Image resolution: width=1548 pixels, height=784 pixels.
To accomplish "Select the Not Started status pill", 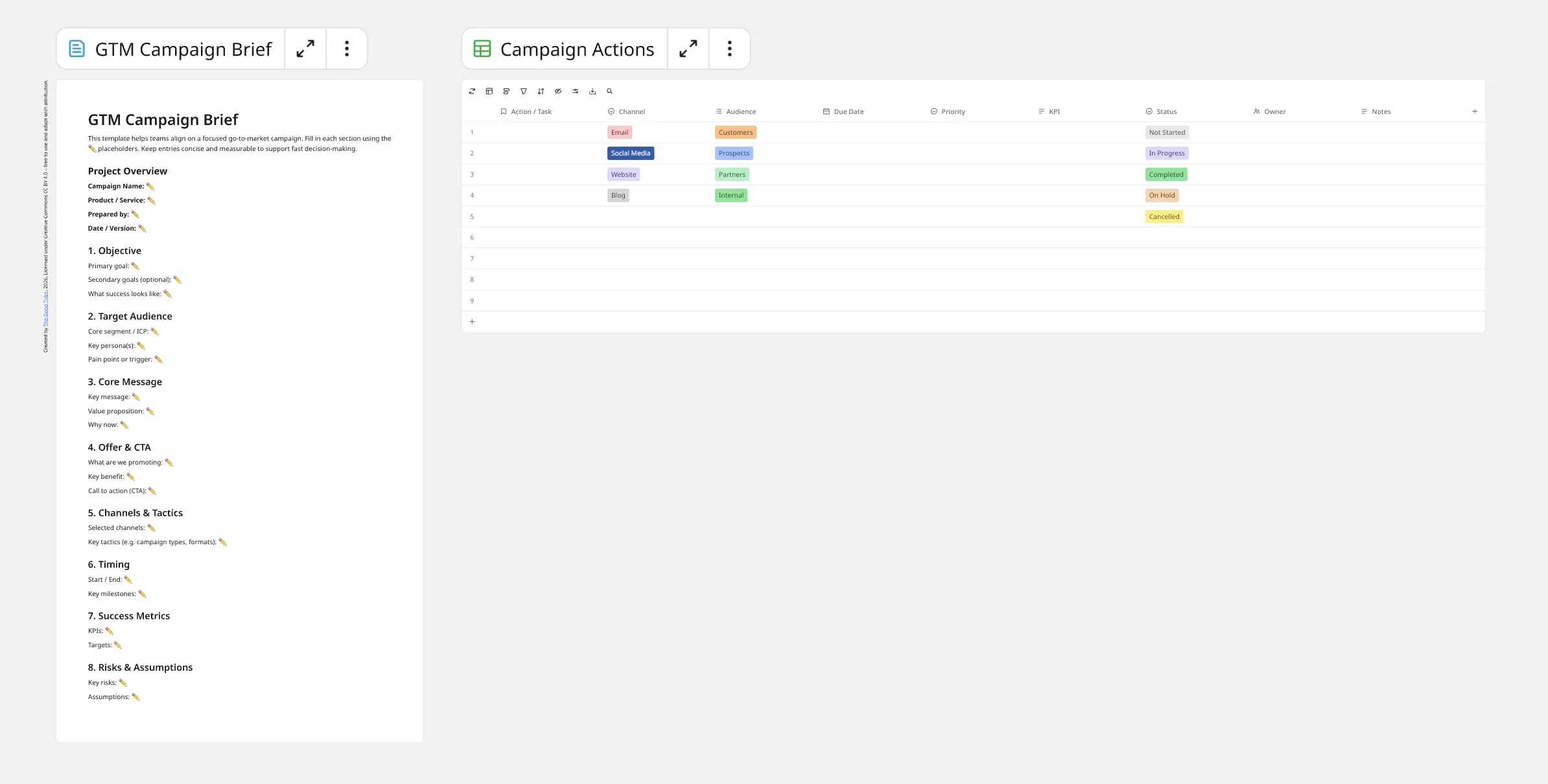I will pos(1166,132).
